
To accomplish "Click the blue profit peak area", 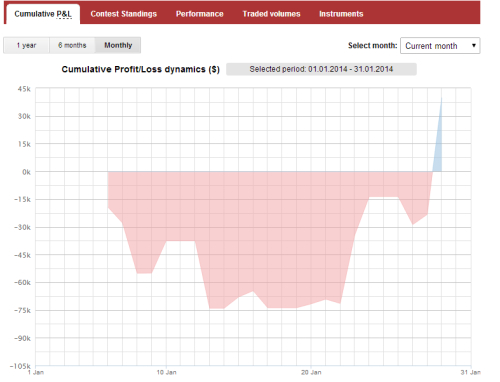I will coord(439,147).
